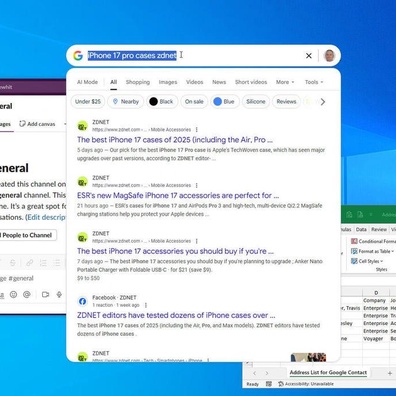Open the emoji picker in Slack composer
This screenshot has width=396, height=396.
click(13, 294)
